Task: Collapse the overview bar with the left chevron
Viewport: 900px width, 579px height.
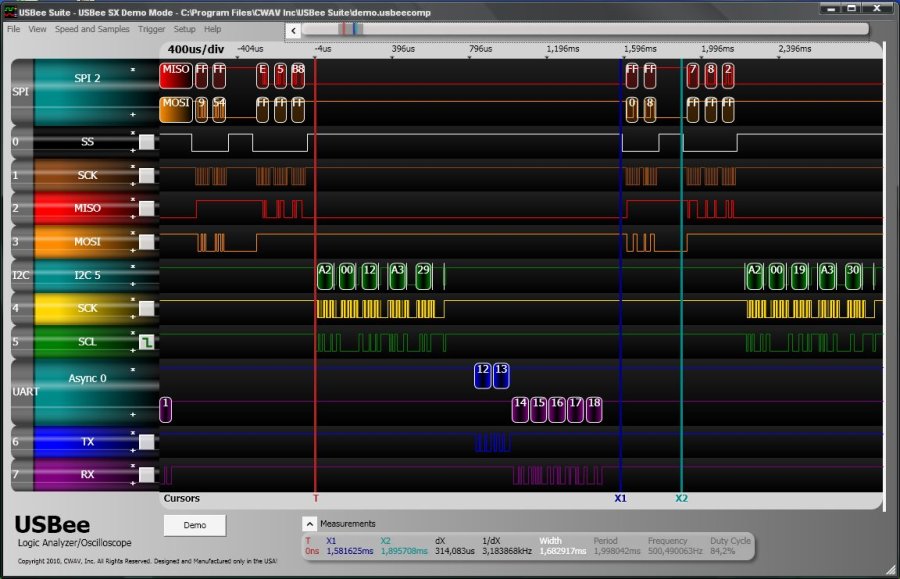Action: [293, 31]
